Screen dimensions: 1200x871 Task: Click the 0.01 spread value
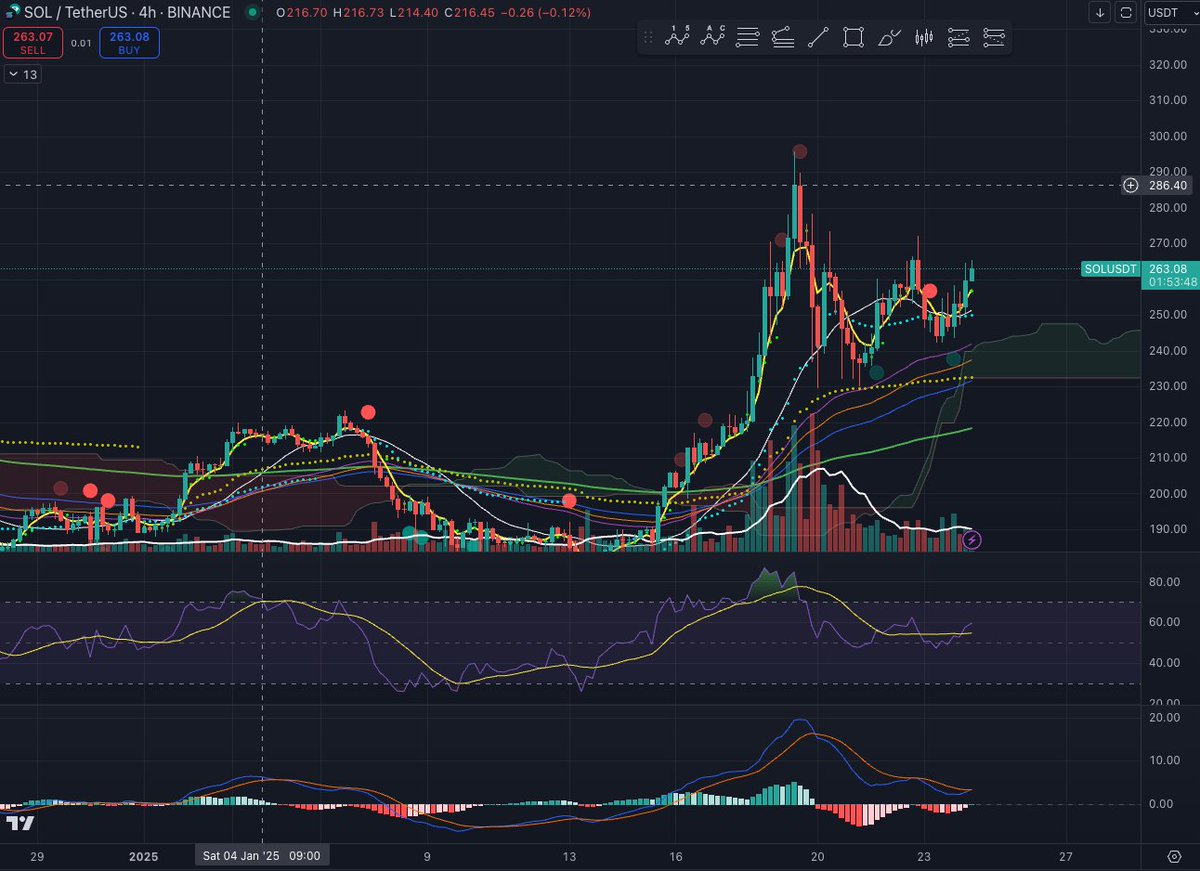tap(81, 43)
